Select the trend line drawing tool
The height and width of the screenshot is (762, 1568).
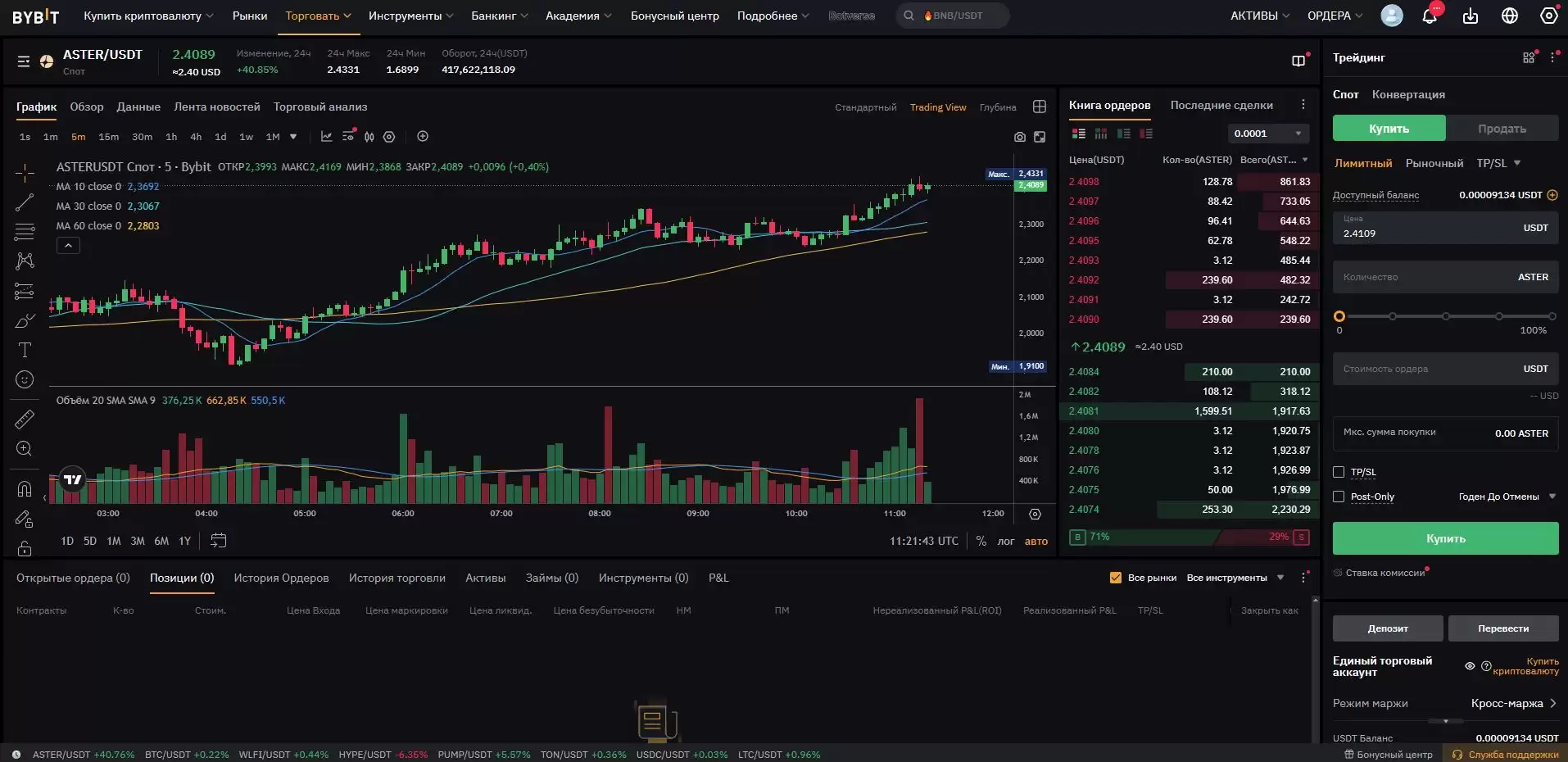(x=25, y=202)
